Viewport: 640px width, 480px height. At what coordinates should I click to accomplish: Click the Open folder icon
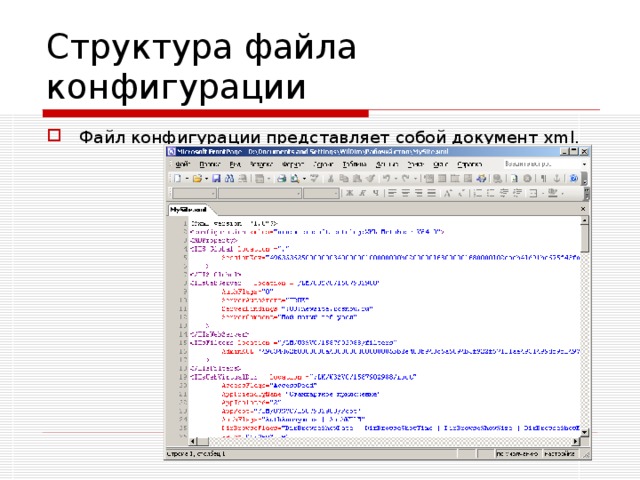[197, 178]
